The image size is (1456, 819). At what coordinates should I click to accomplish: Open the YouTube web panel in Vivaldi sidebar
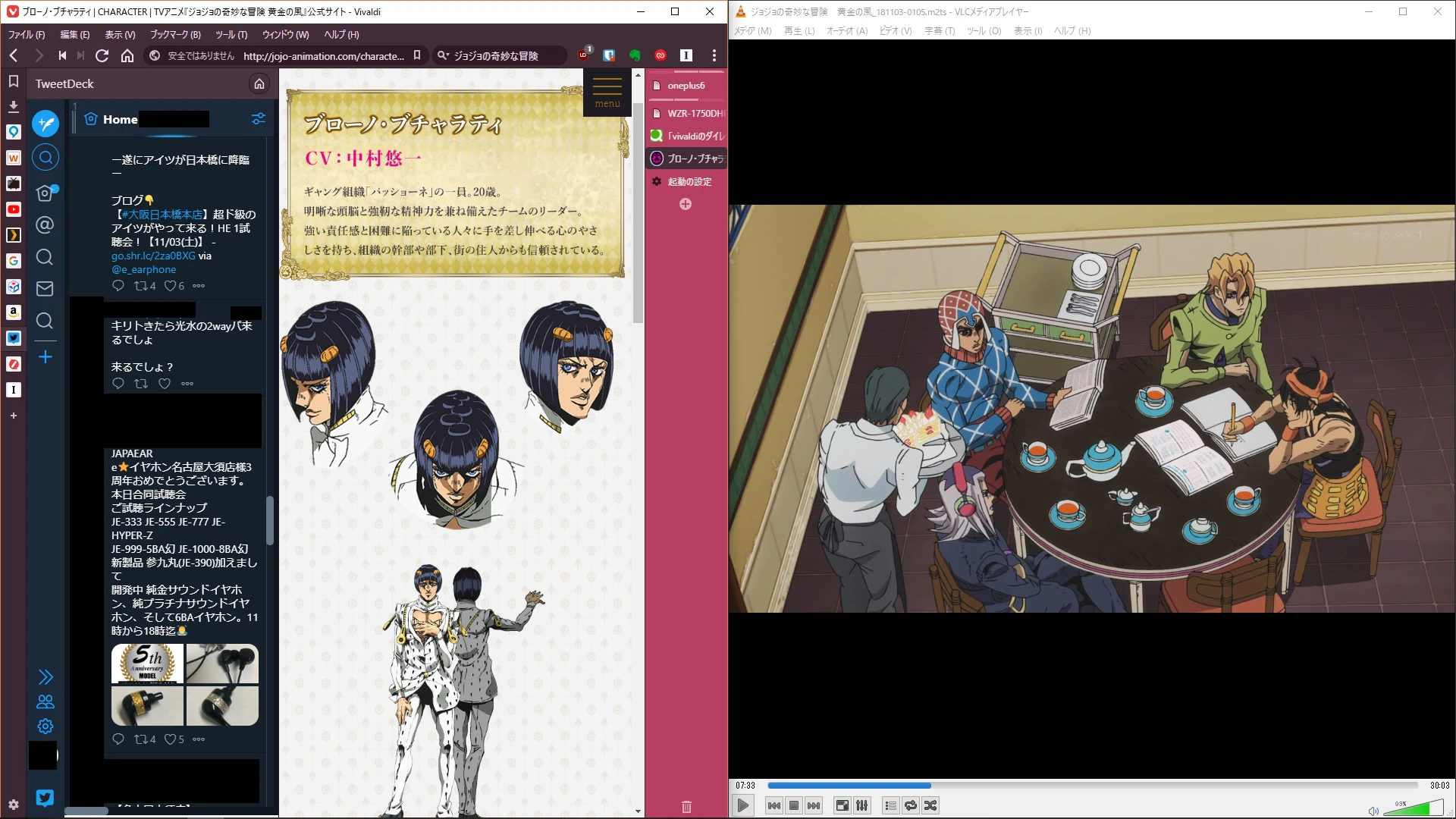tap(14, 209)
